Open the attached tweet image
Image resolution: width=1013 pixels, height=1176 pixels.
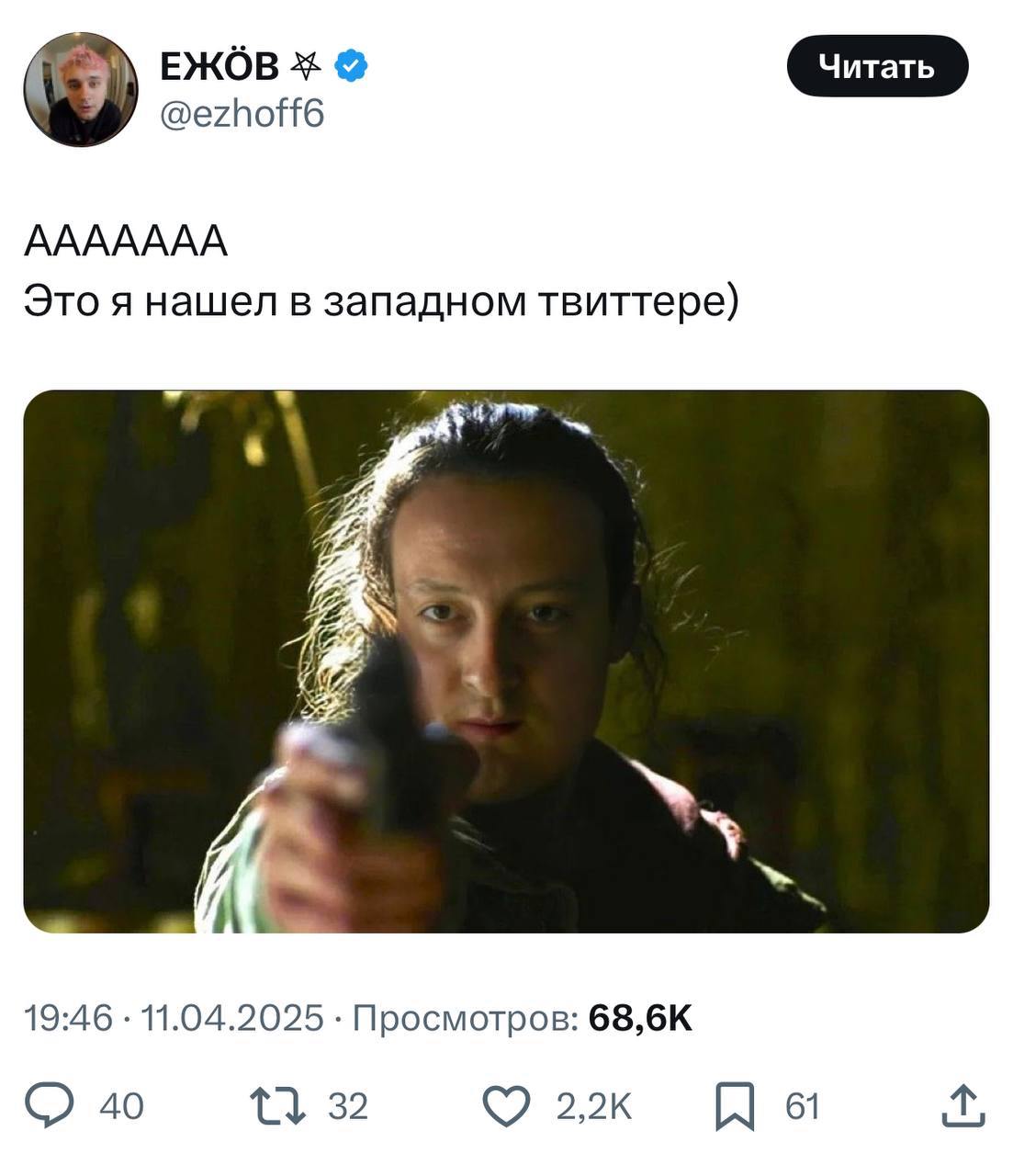coord(506,661)
